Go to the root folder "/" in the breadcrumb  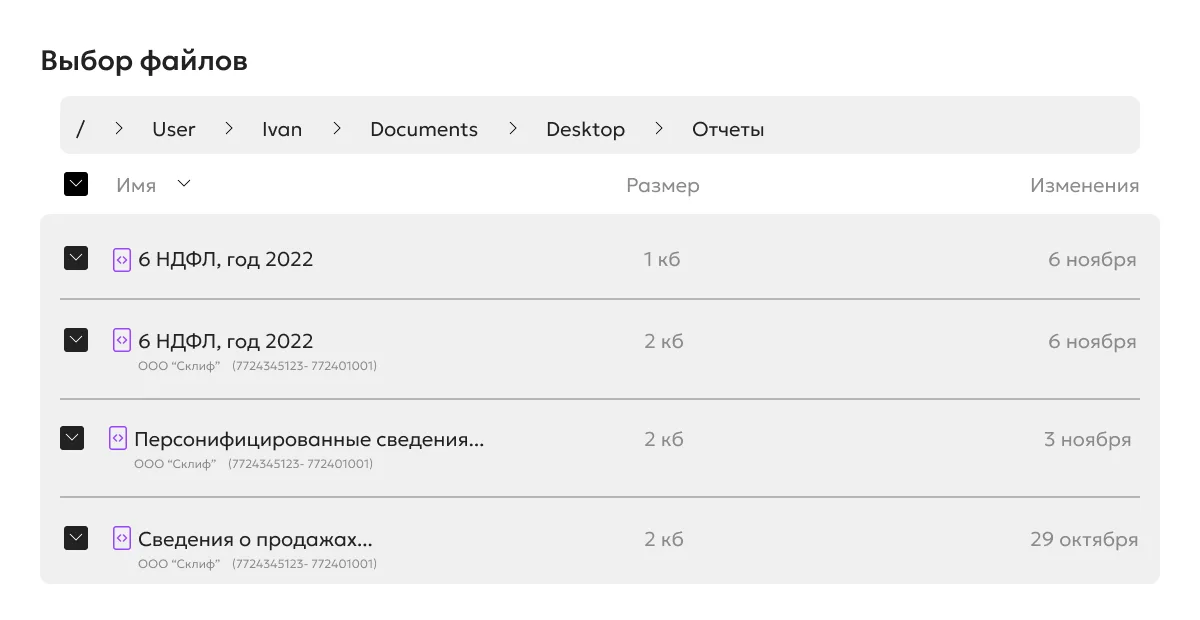coord(81,129)
